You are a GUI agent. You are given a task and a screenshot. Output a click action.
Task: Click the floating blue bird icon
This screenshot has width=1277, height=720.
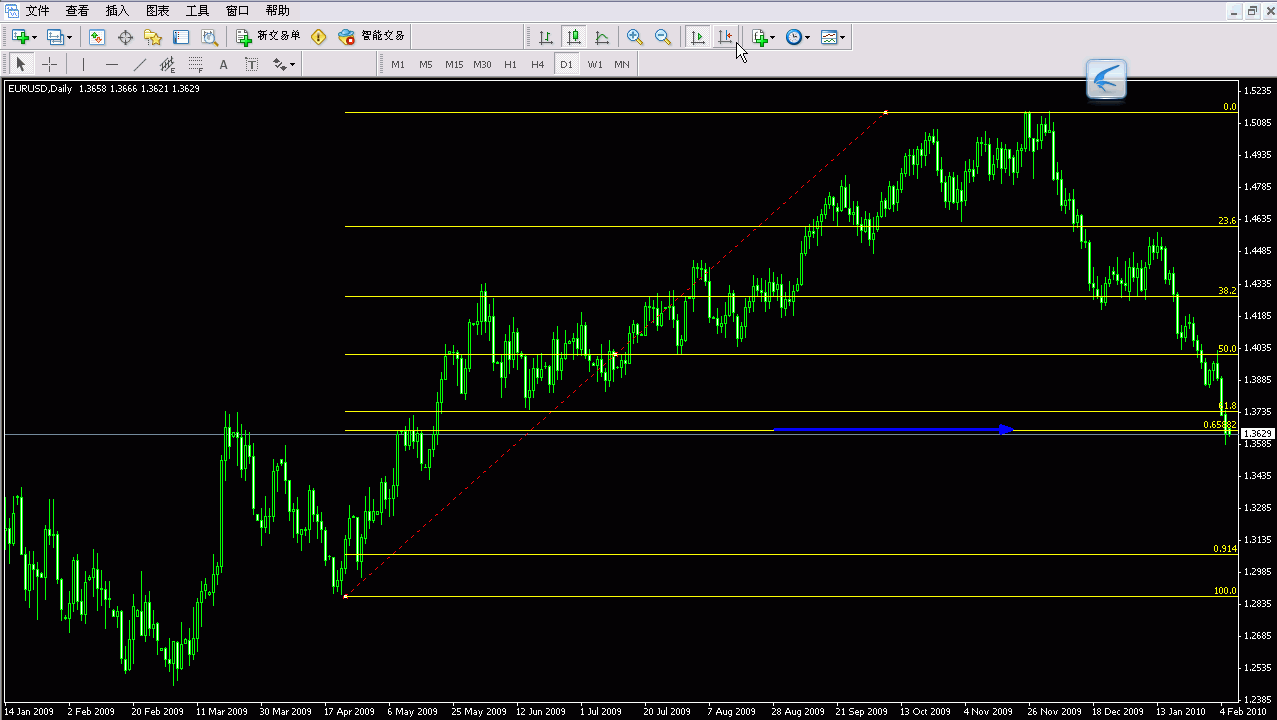coord(1106,80)
